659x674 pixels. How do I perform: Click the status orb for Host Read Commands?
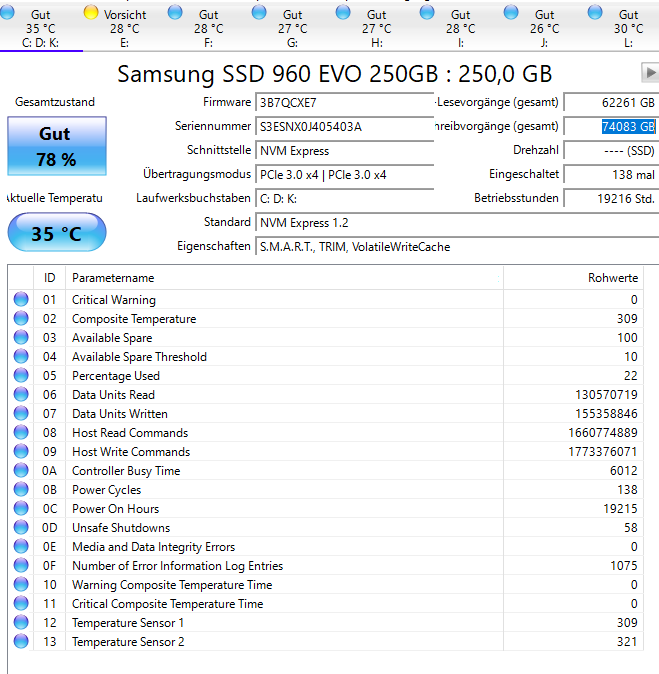[x=21, y=432]
